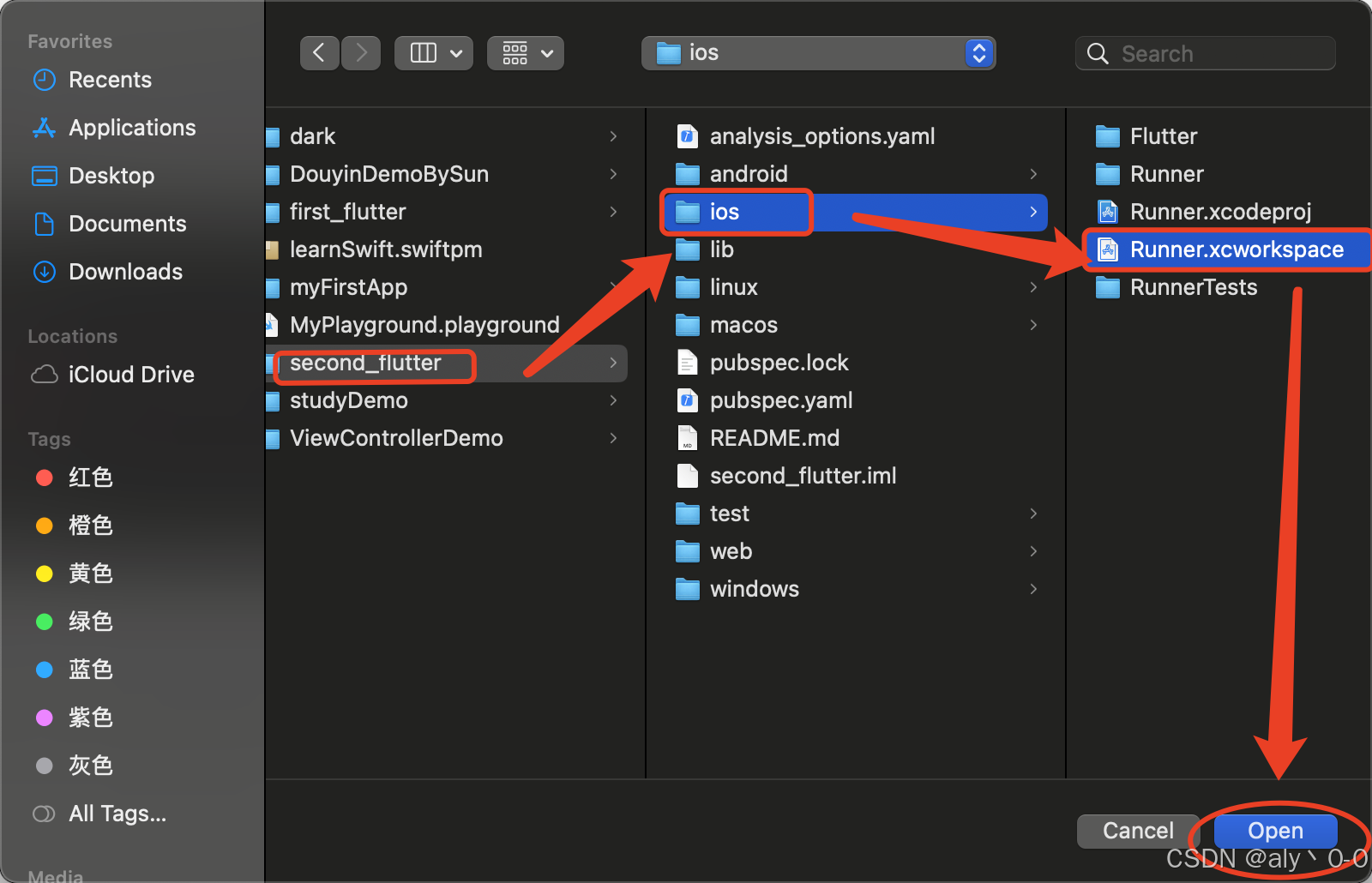The width and height of the screenshot is (1372, 883).
Task: Click the lib folder icon
Action: (688, 249)
